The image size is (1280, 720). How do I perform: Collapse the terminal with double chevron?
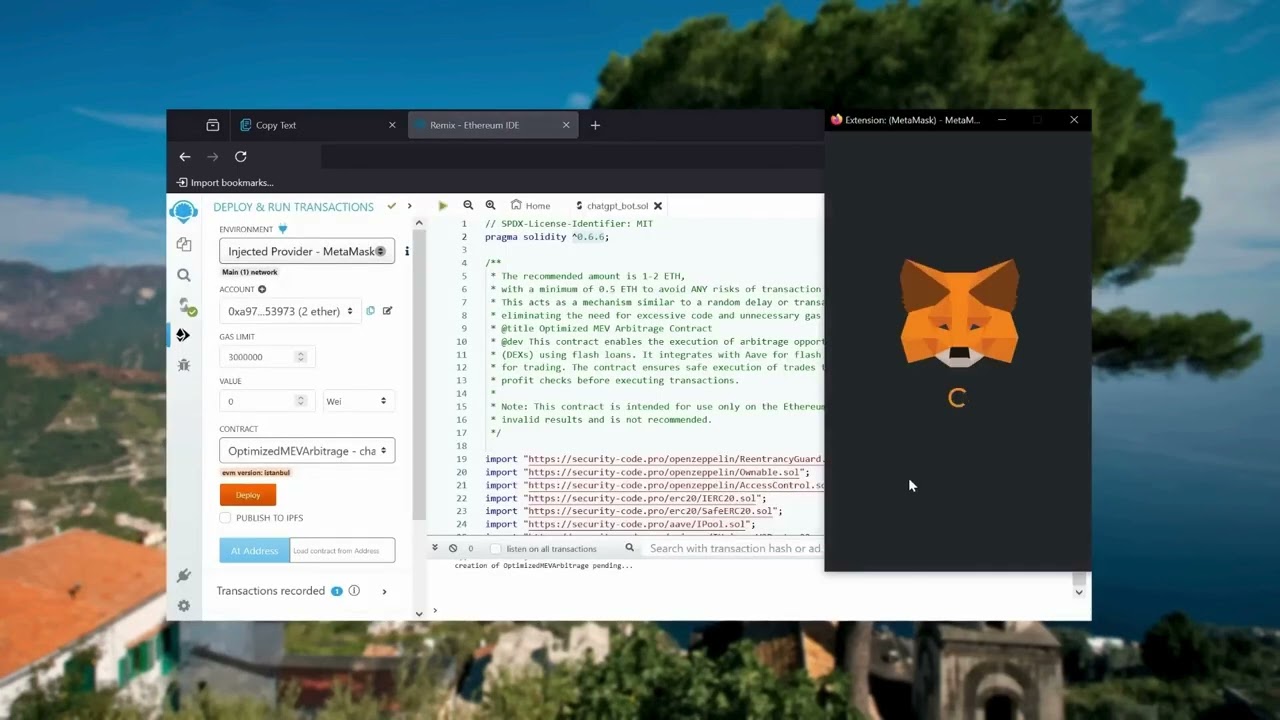[435, 548]
